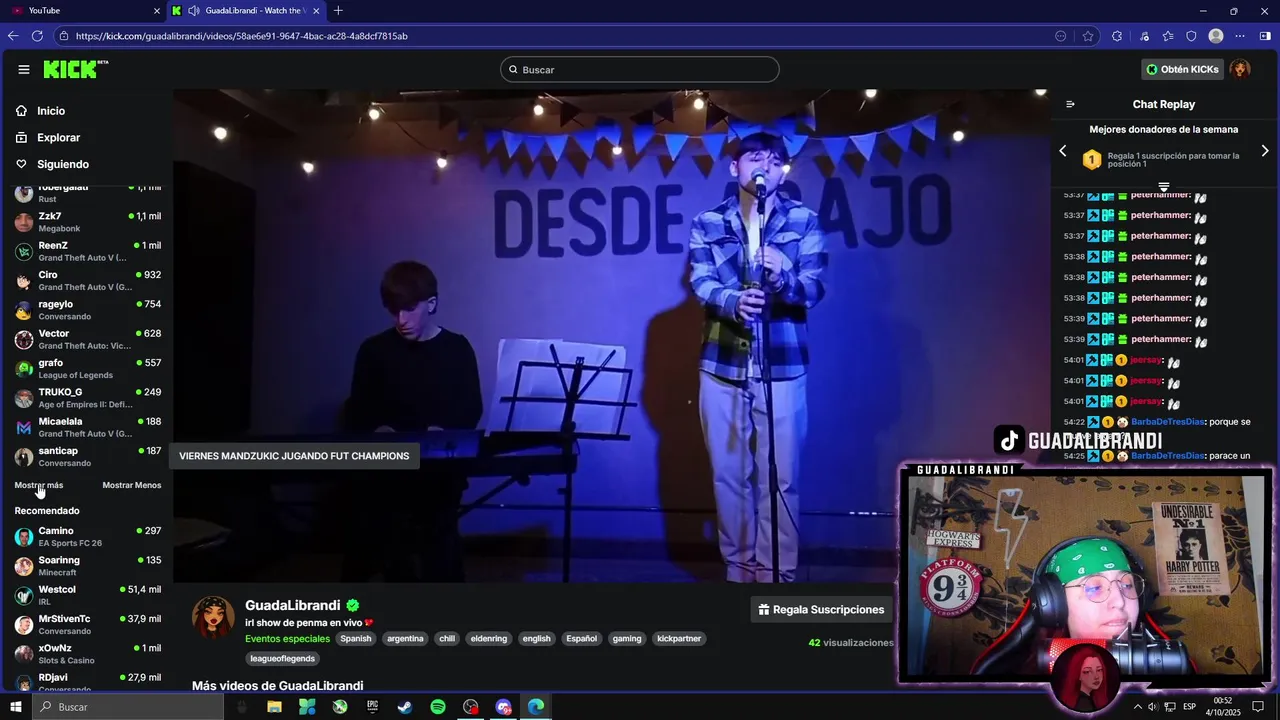The height and width of the screenshot is (720, 1280).
Task: Open Spotify from taskbar
Action: click(x=438, y=707)
